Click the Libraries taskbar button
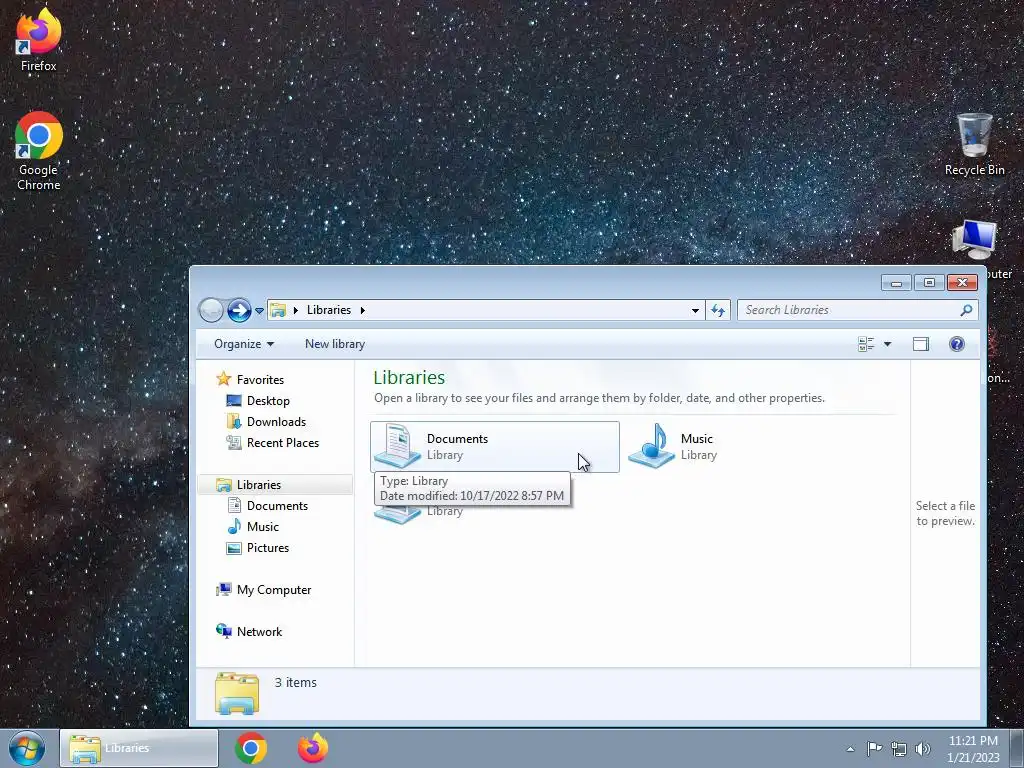 click(139, 748)
